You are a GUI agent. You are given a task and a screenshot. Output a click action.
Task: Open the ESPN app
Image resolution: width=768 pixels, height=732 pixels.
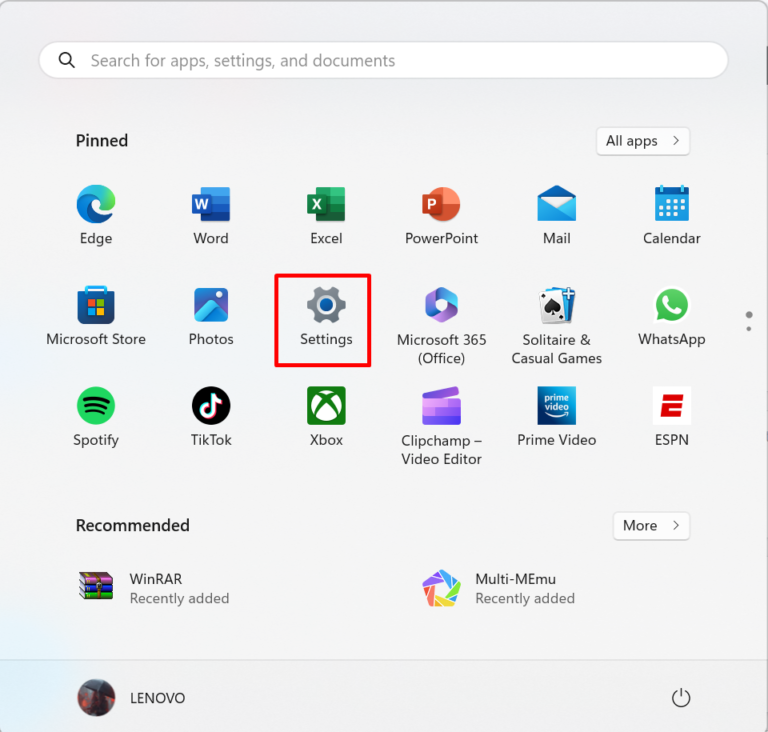[672, 416]
